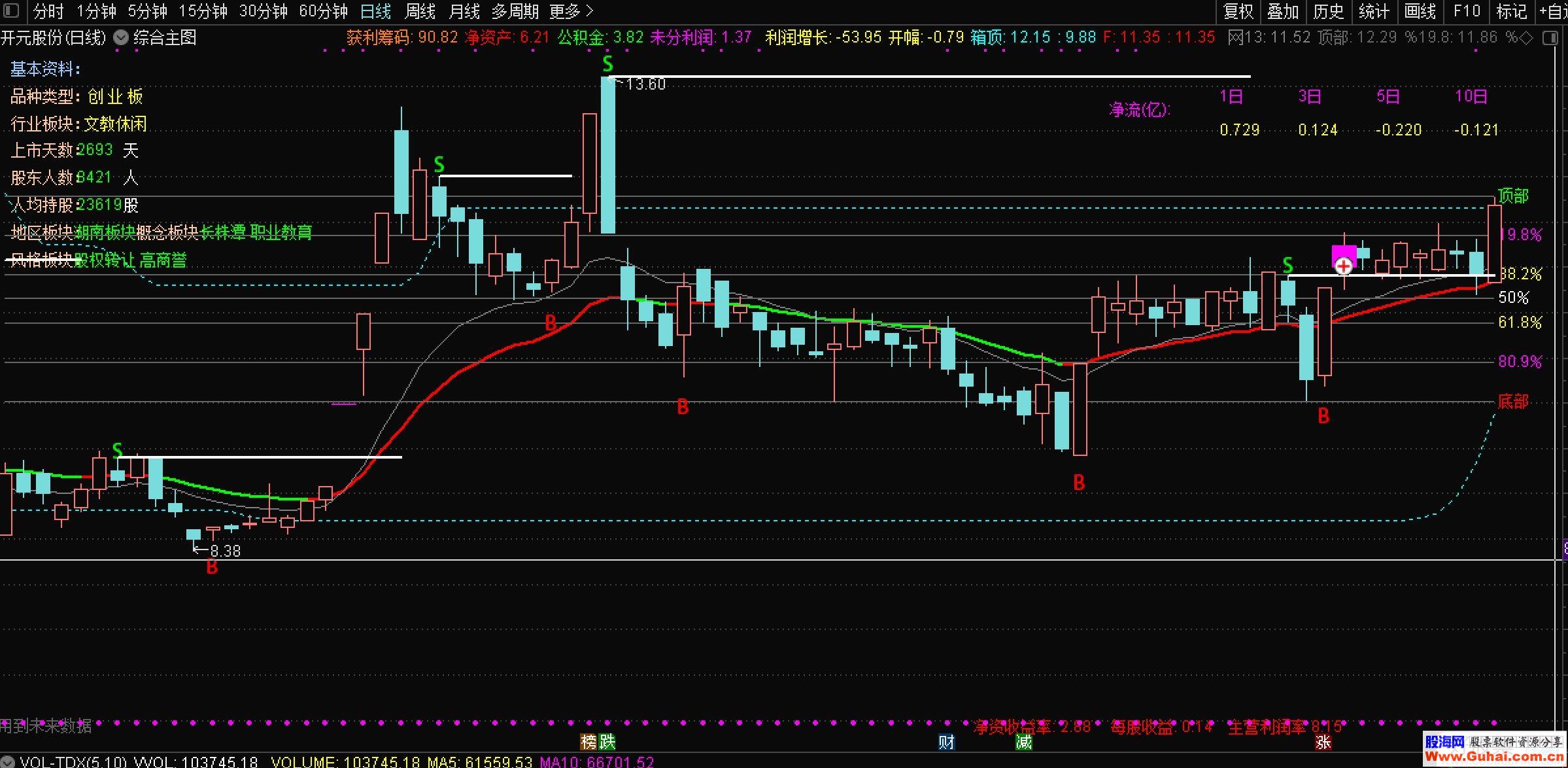1568x768 pixels.
Task: Open the F10 company info button
Action: point(1467,11)
